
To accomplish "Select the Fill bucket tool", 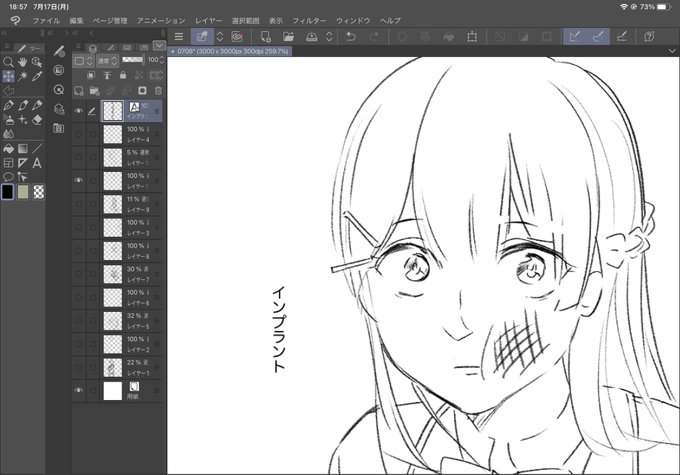I will click(8, 149).
